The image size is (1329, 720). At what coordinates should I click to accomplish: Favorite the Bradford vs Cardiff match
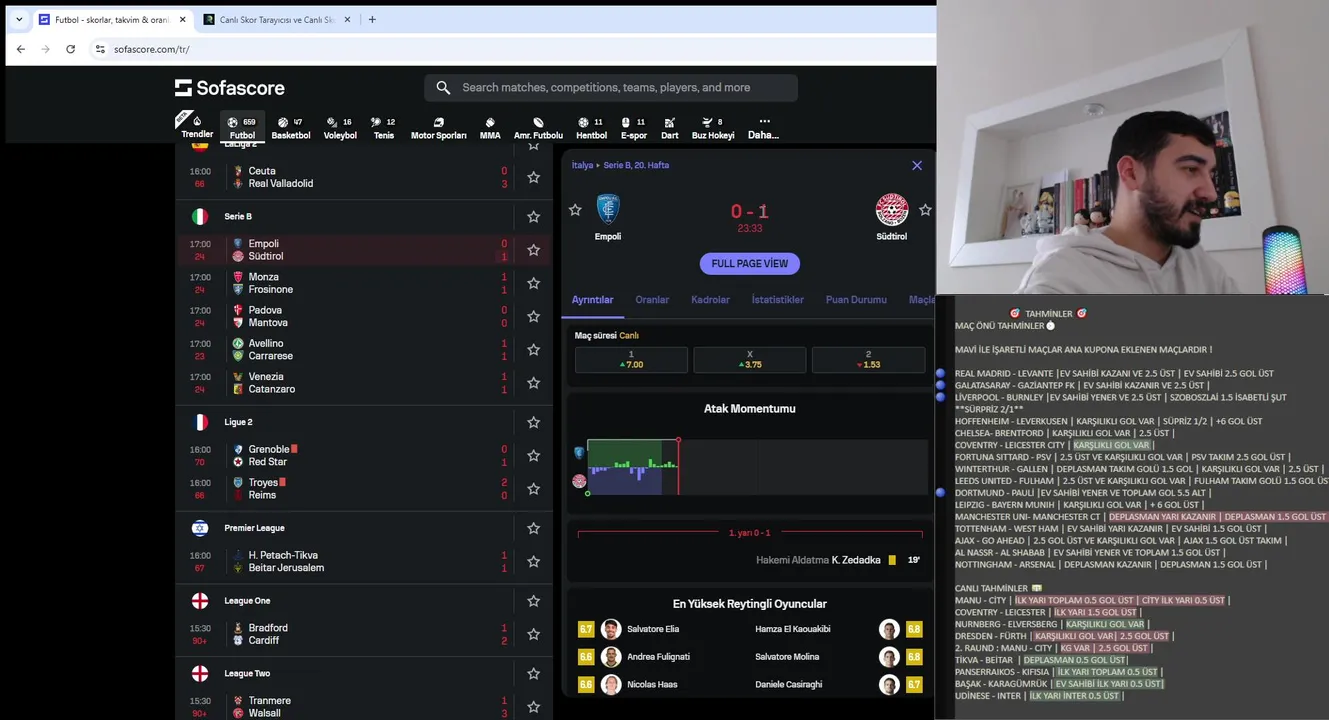coord(533,634)
